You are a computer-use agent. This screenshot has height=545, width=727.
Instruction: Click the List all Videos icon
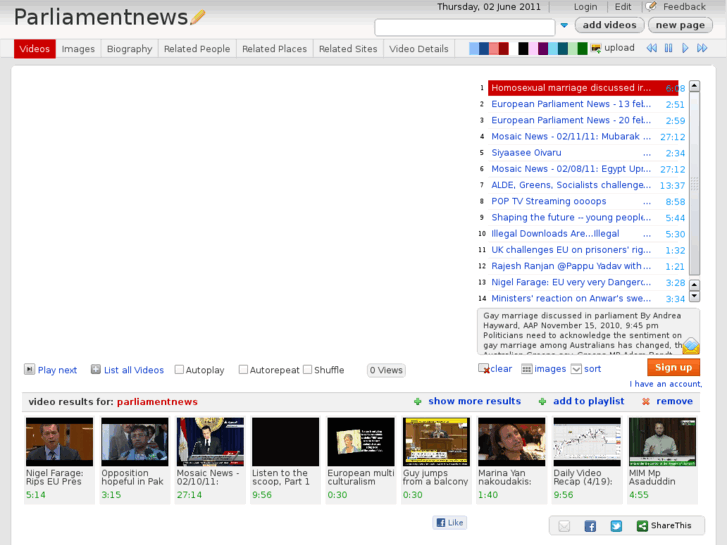pyautogui.click(x=96, y=369)
